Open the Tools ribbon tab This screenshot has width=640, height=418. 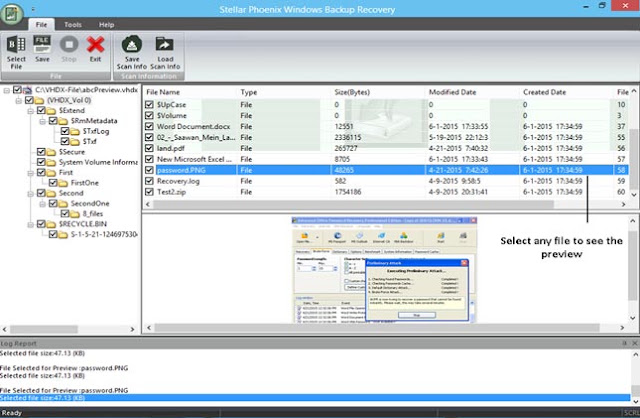73,24
